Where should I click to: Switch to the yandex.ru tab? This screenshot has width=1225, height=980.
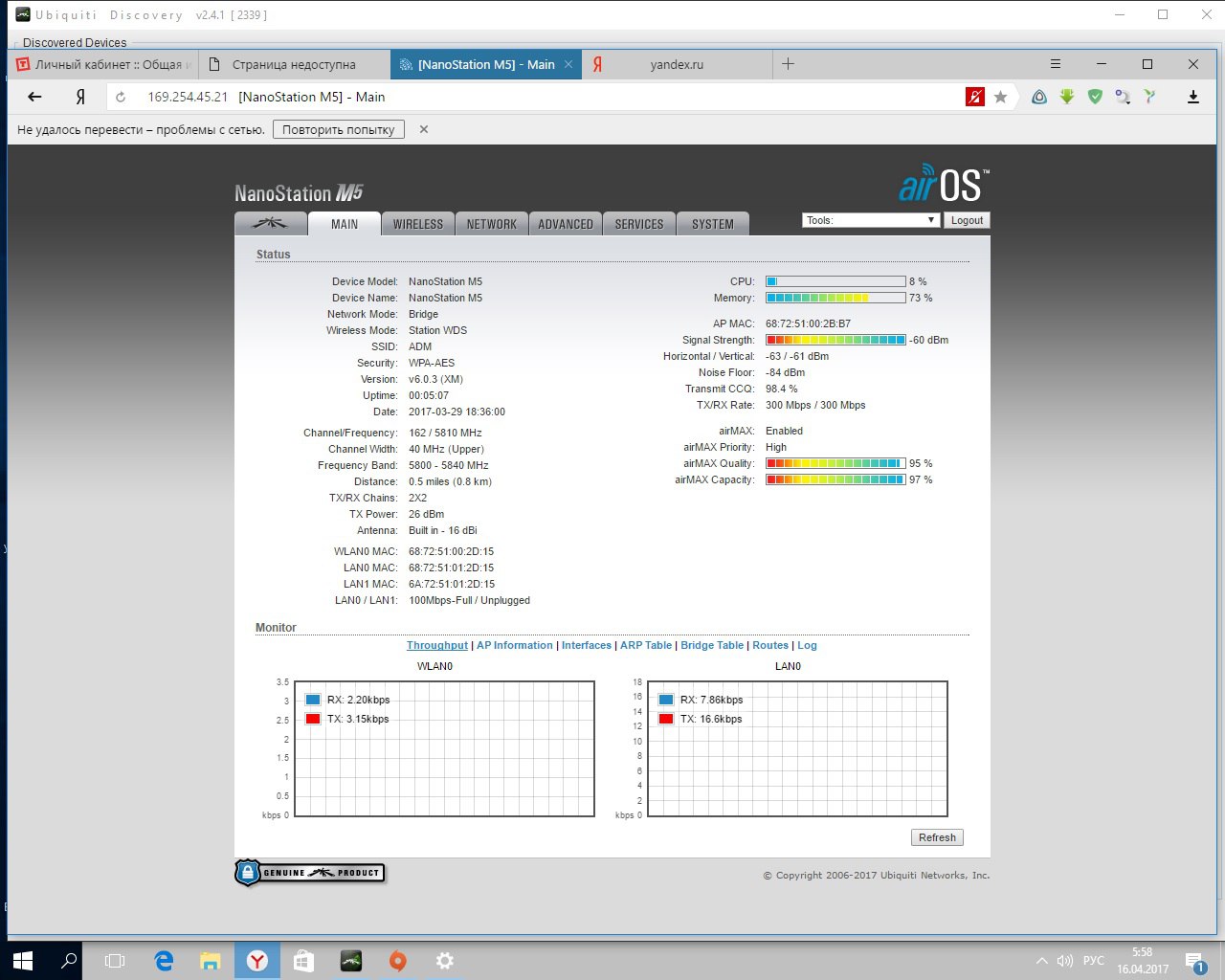click(677, 64)
